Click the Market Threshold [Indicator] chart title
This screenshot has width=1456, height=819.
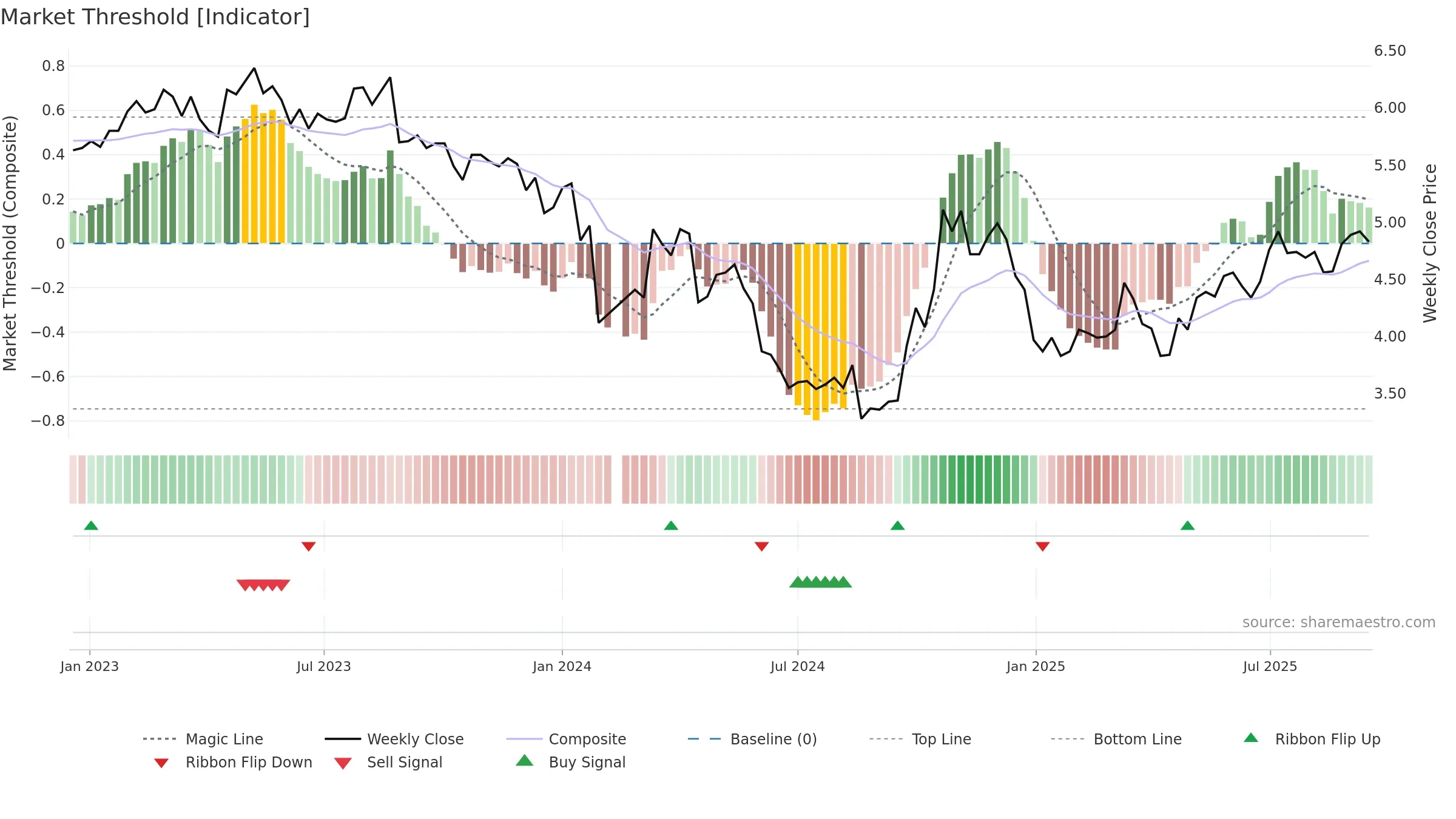[x=155, y=17]
